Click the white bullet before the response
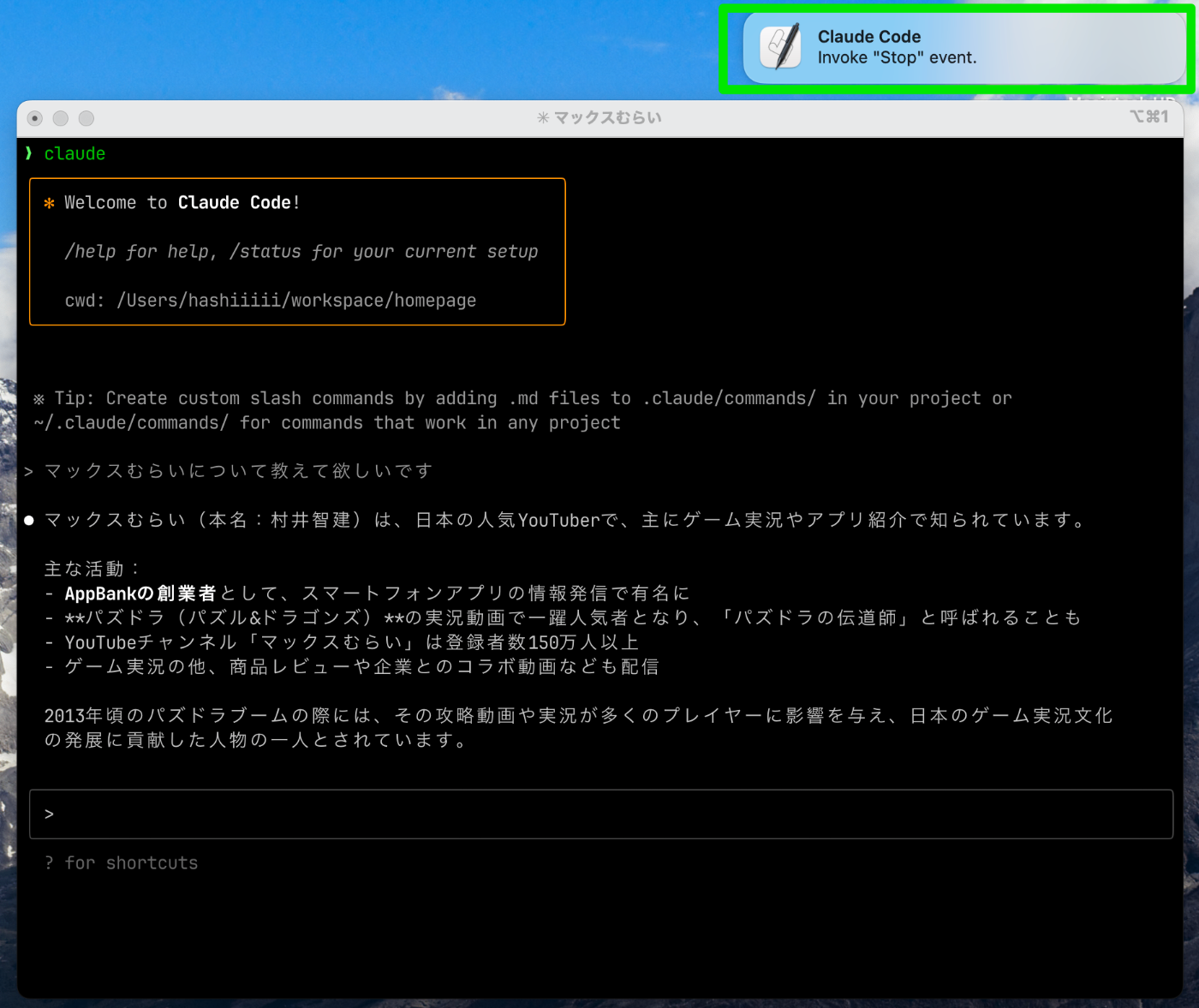Screen dimensions: 1199x1008 pos(29,521)
